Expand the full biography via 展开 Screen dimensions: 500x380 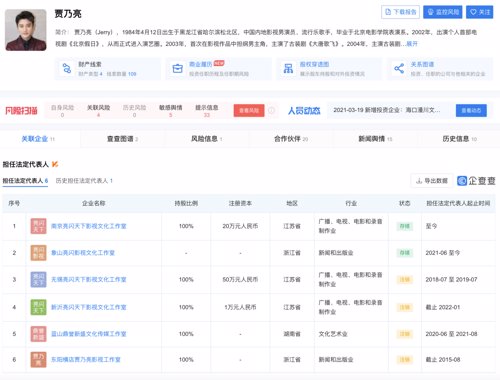[412, 44]
